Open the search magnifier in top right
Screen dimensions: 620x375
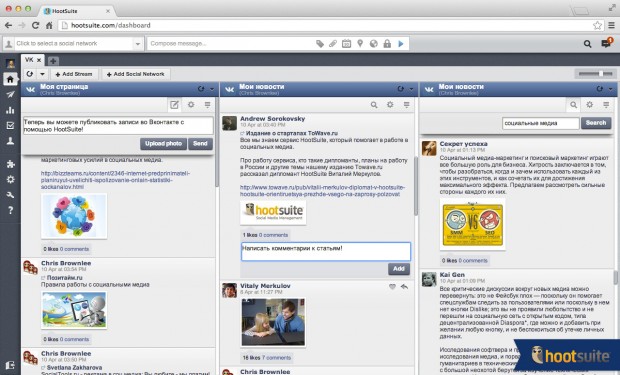(588, 44)
